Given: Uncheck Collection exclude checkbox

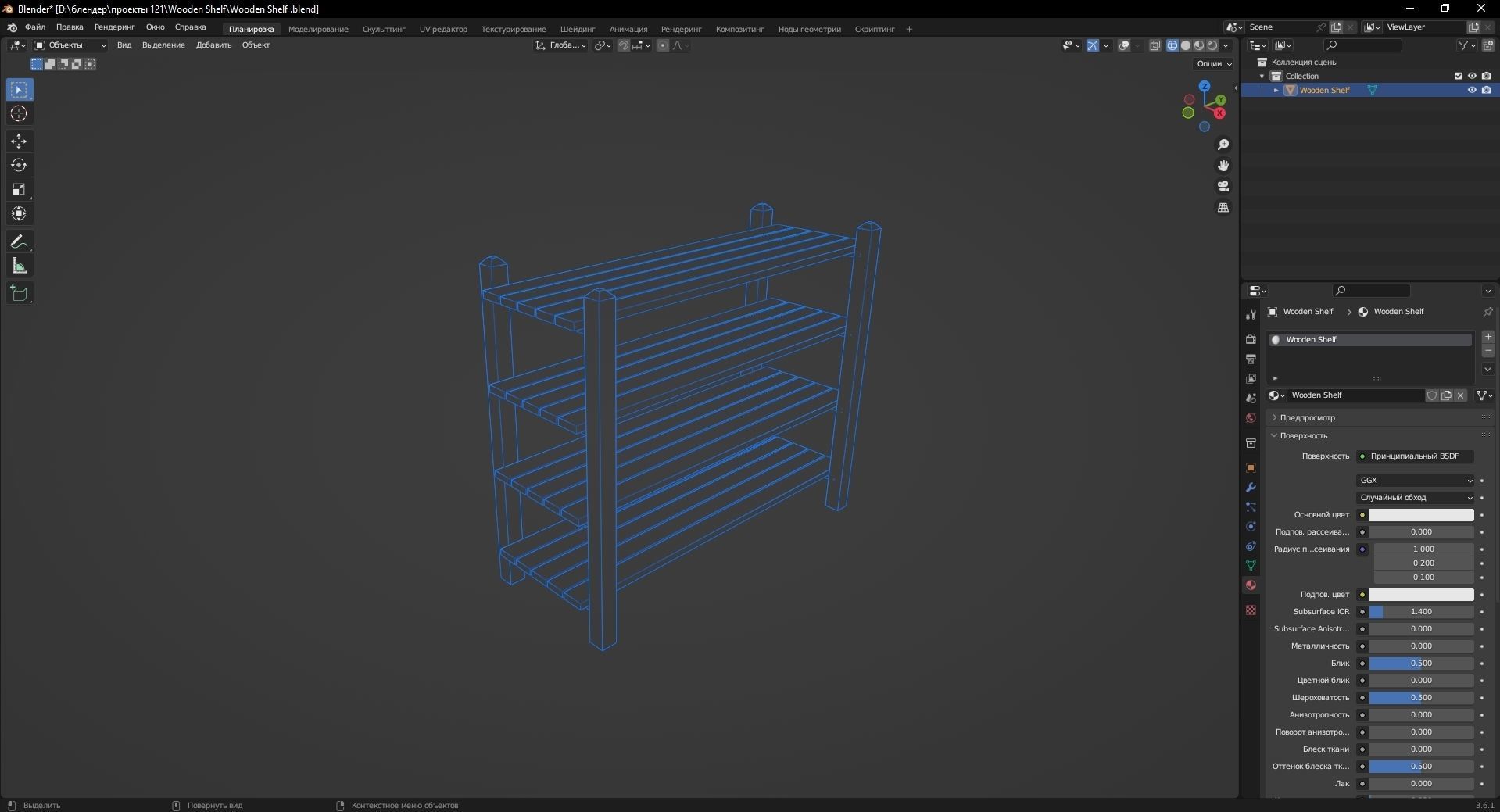Looking at the screenshot, I should pyautogui.click(x=1458, y=76).
